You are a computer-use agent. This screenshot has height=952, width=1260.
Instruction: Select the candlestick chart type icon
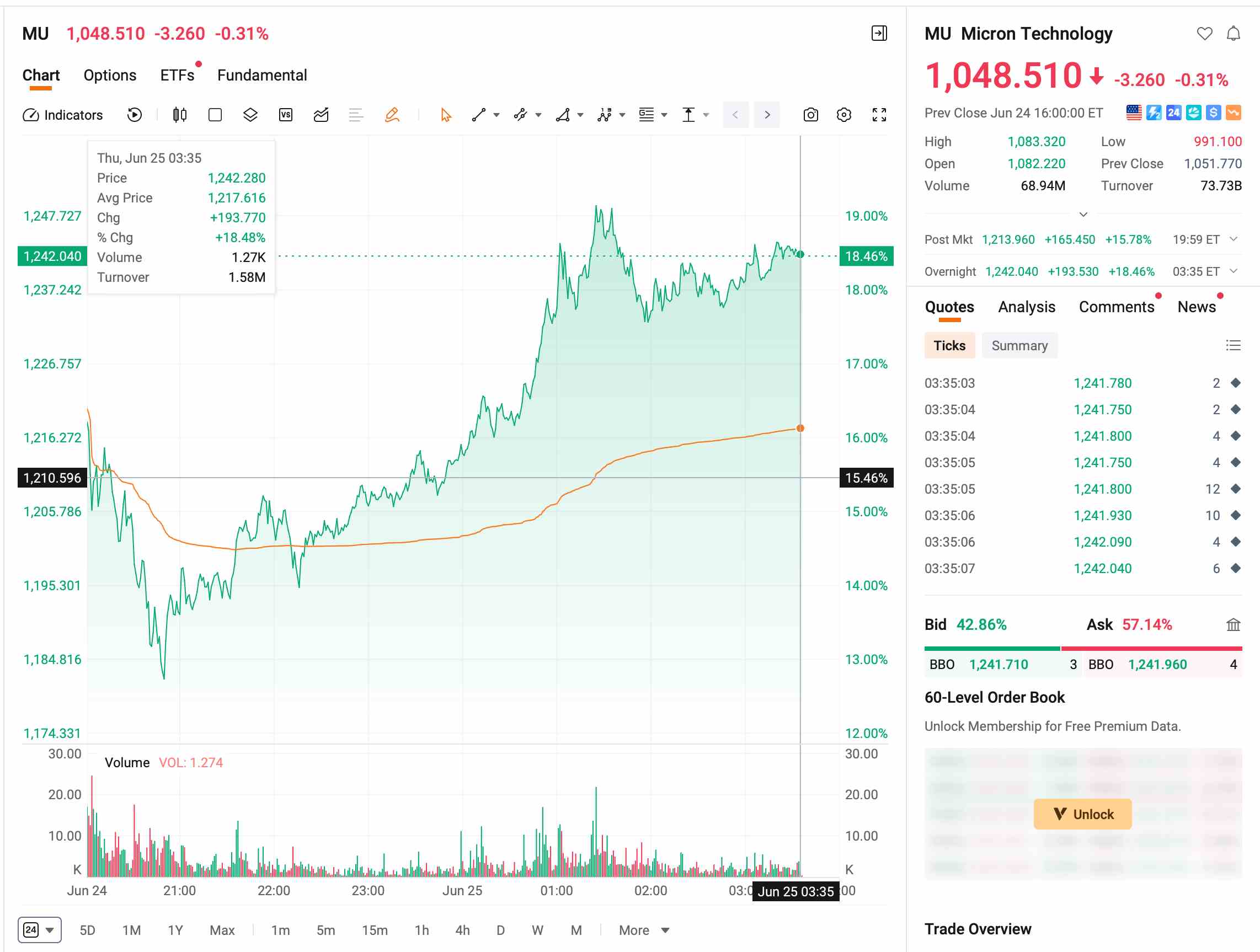tap(179, 115)
